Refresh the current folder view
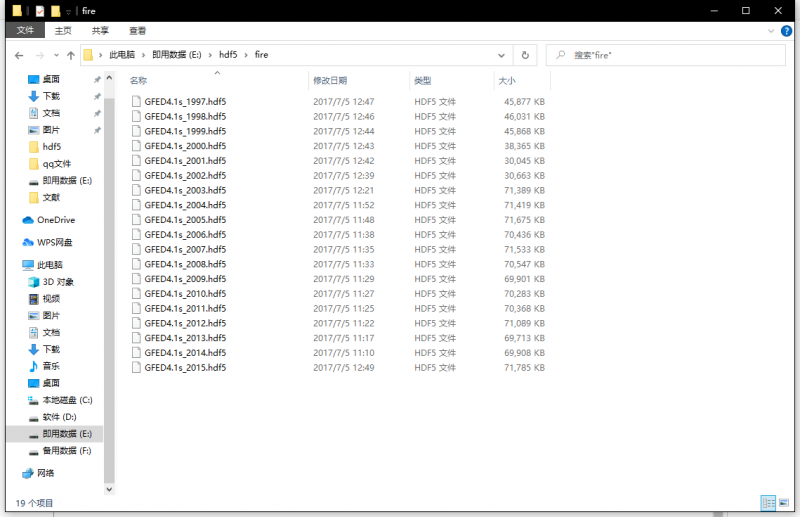800x517 pixels. coord(525,55)
